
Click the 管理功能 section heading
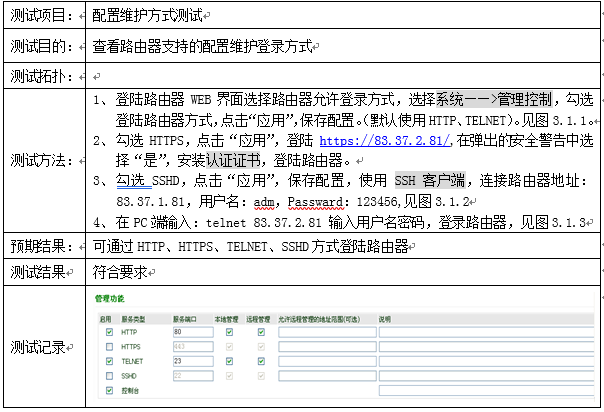click(108, 299)
